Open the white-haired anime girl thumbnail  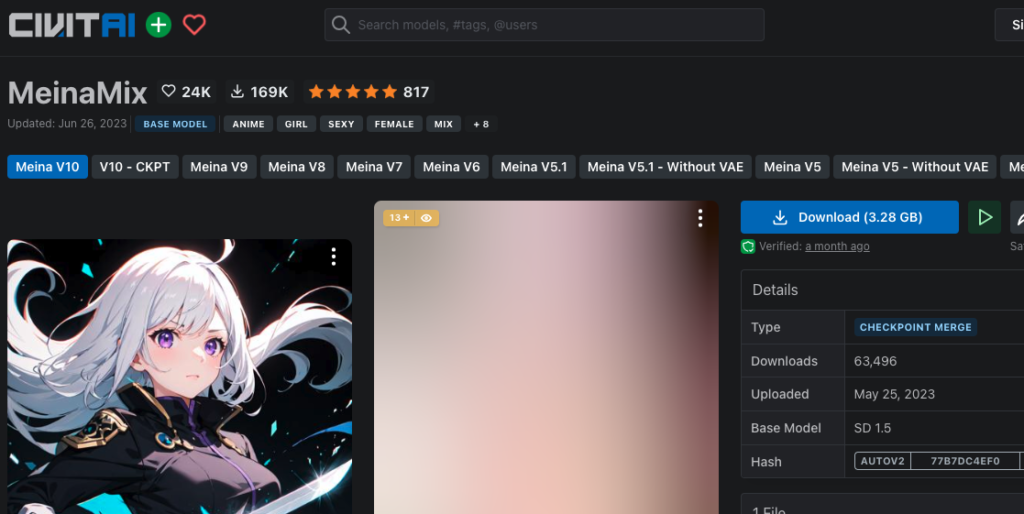point(180,376)
